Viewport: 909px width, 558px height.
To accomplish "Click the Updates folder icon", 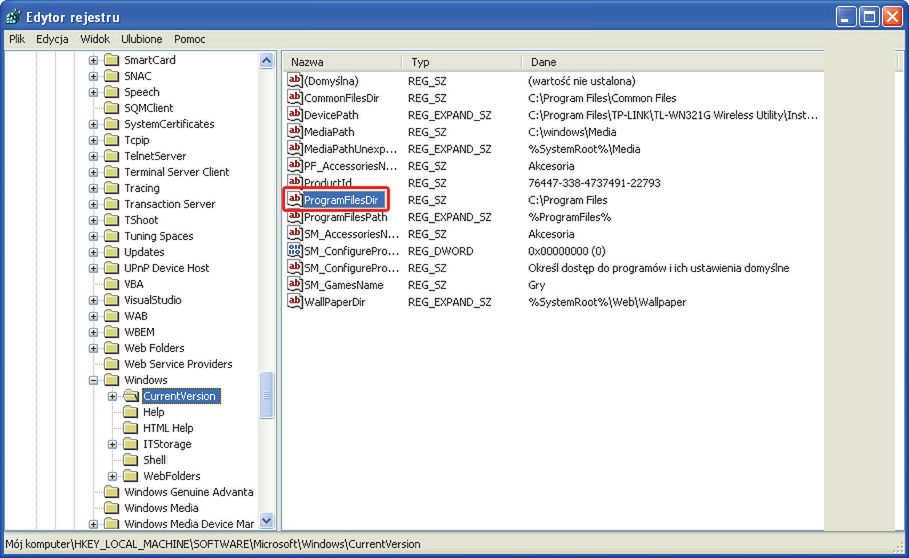I will point(111,252).
